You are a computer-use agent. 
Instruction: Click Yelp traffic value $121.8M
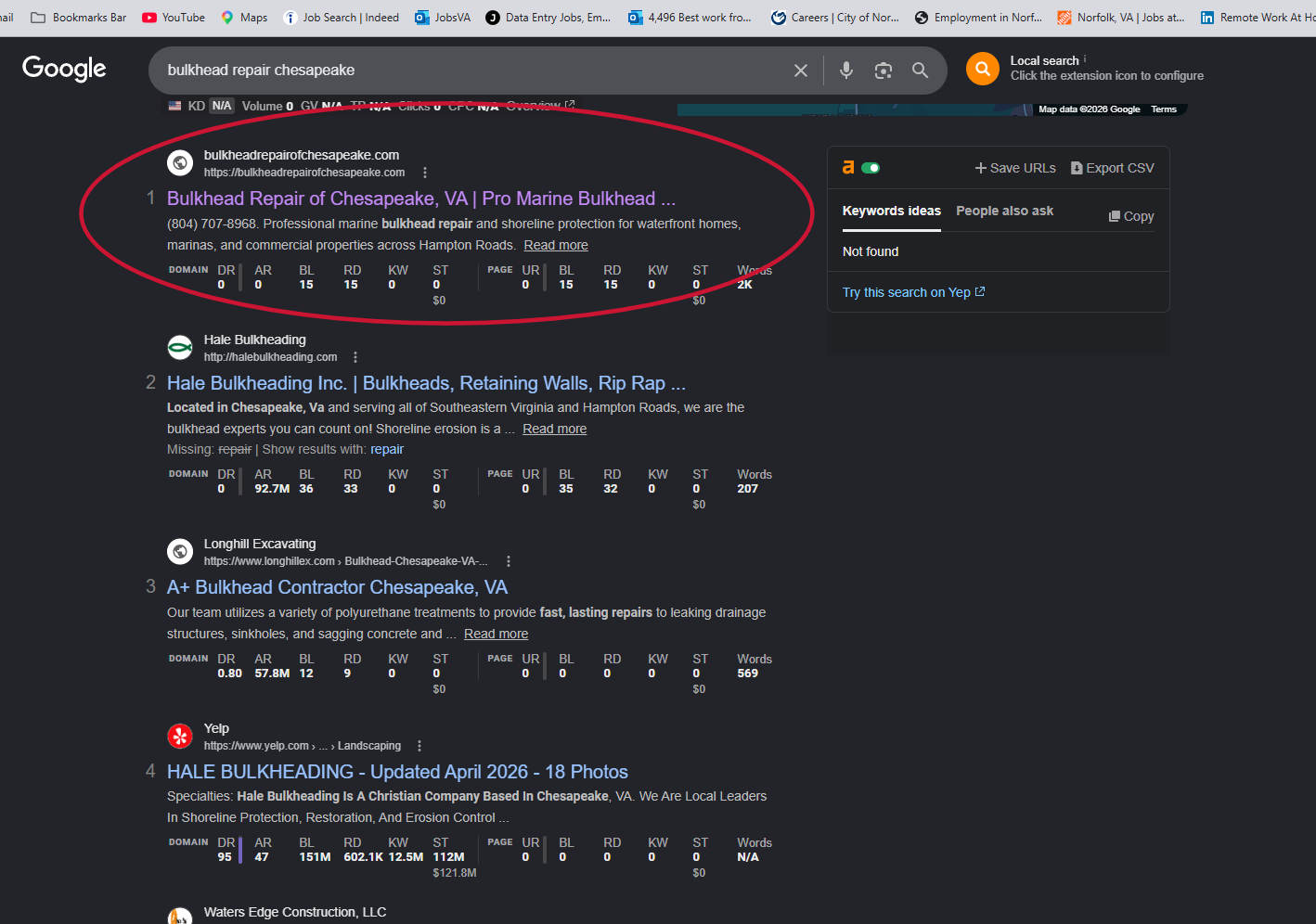[455, 873]
